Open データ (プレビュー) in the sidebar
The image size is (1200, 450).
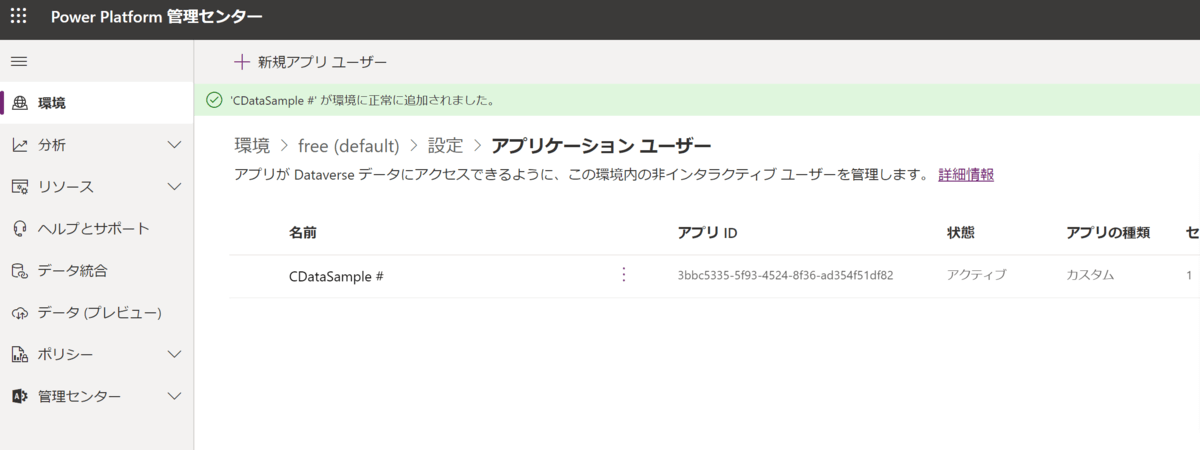[97, 313]
